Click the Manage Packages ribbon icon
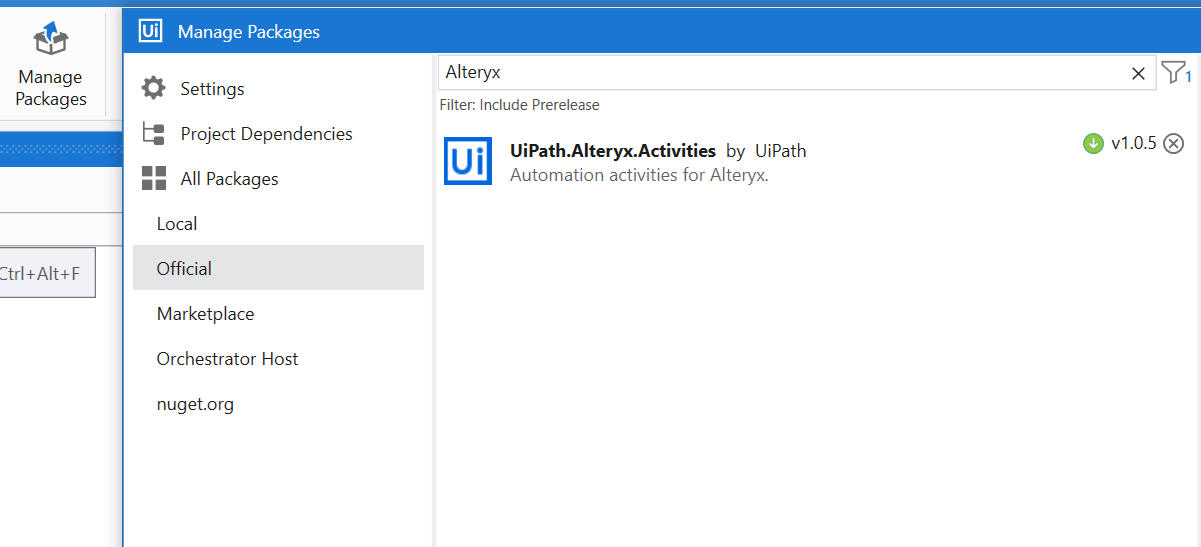Image resolution: width=1201 pixels, height=547 pixels. point(51,40)
